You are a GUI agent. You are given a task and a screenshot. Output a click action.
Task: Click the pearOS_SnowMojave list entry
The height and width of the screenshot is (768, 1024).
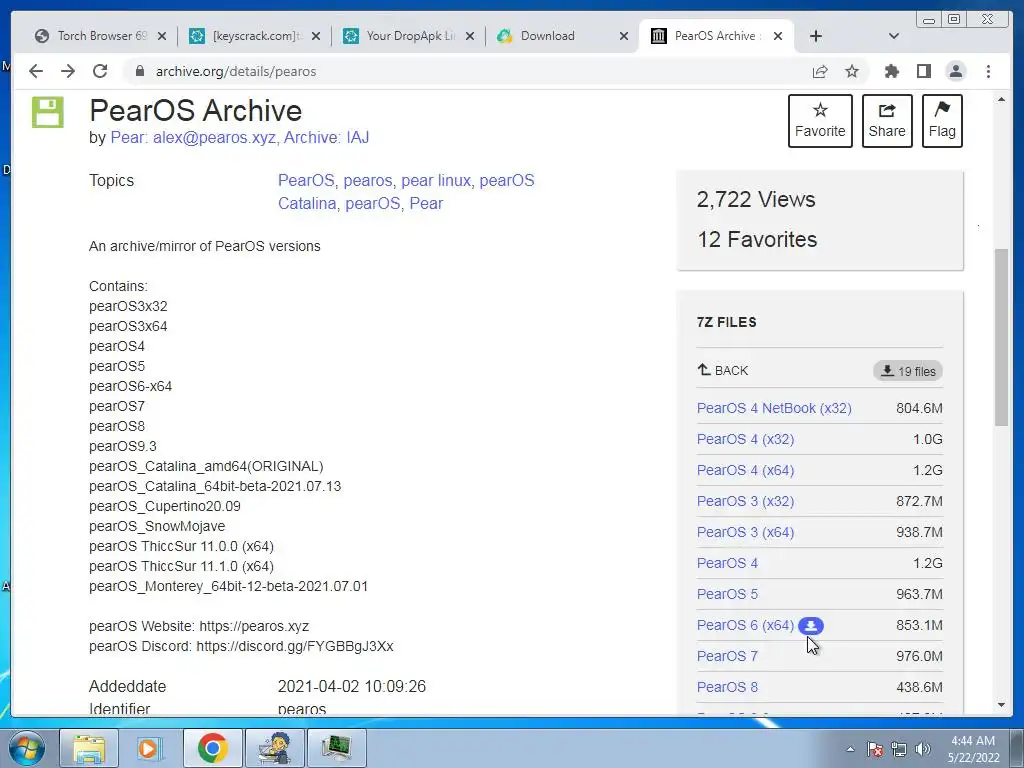tap(157, 526)
